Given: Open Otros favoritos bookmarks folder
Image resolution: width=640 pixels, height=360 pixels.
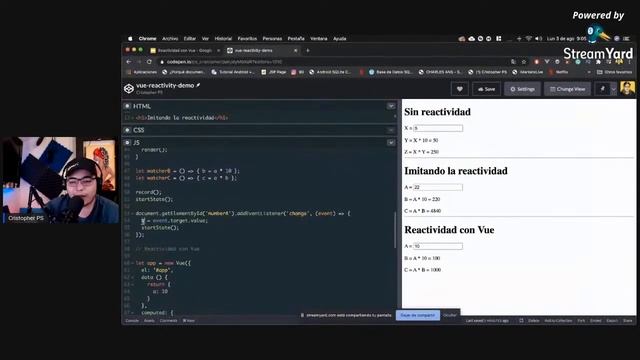Looking at the screenshot, I should [x=614, y=72].
